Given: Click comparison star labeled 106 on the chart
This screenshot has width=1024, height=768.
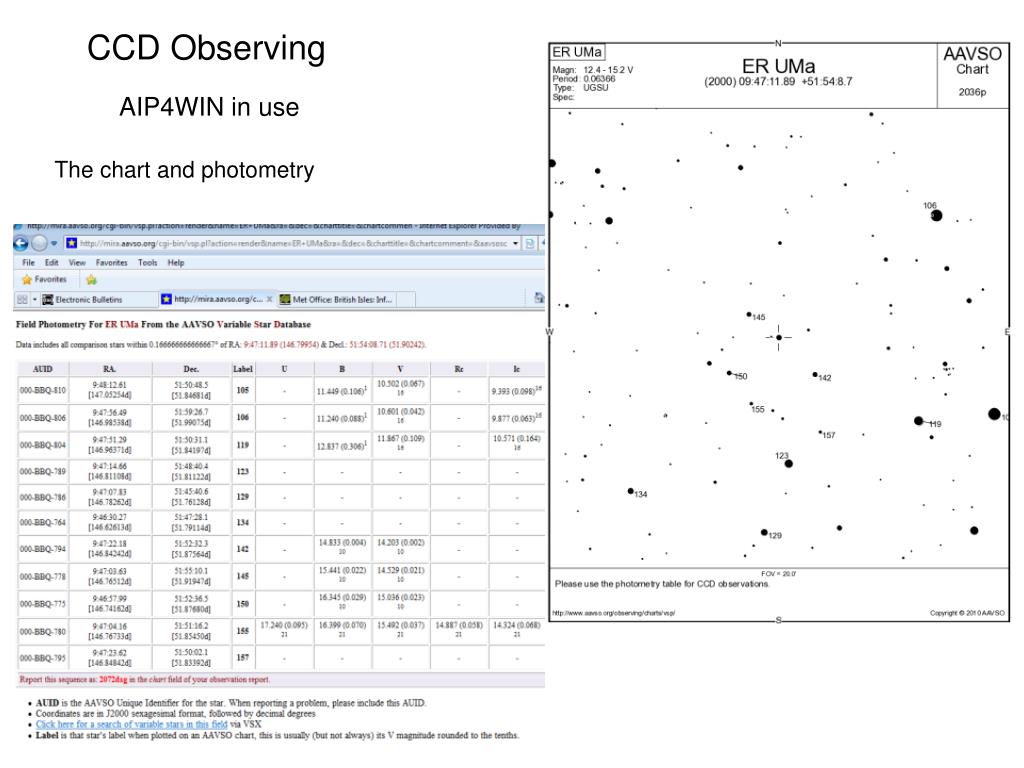Looking at the screenshot, I should point(936,216).
